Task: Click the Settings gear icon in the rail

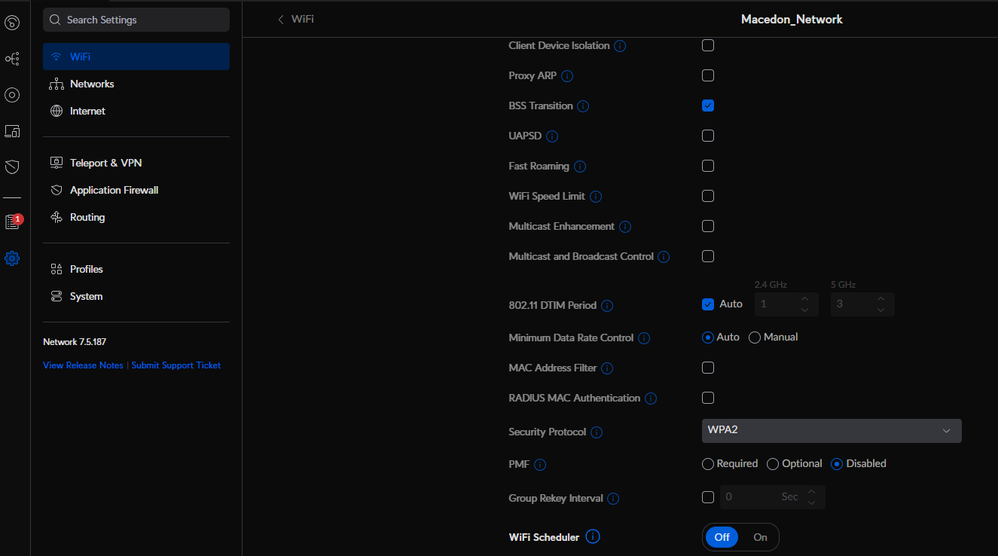Action: 12,258
